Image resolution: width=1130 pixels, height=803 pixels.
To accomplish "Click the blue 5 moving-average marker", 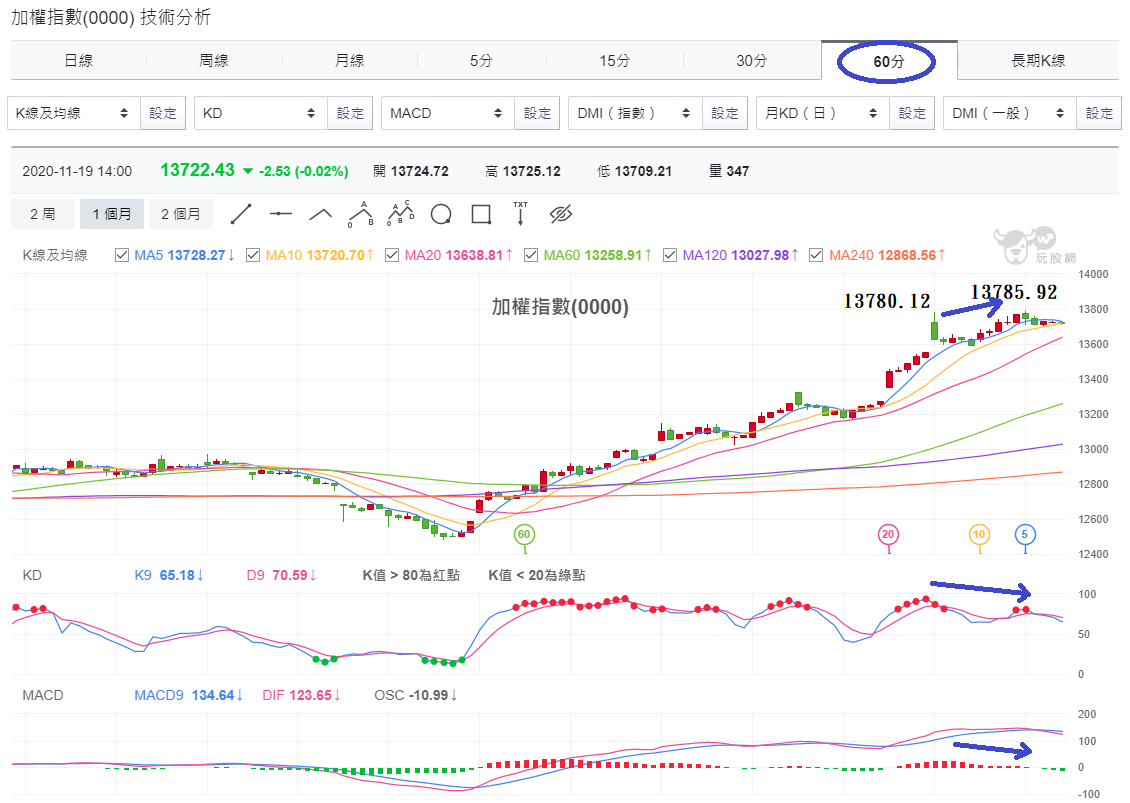I will 1025,535.
